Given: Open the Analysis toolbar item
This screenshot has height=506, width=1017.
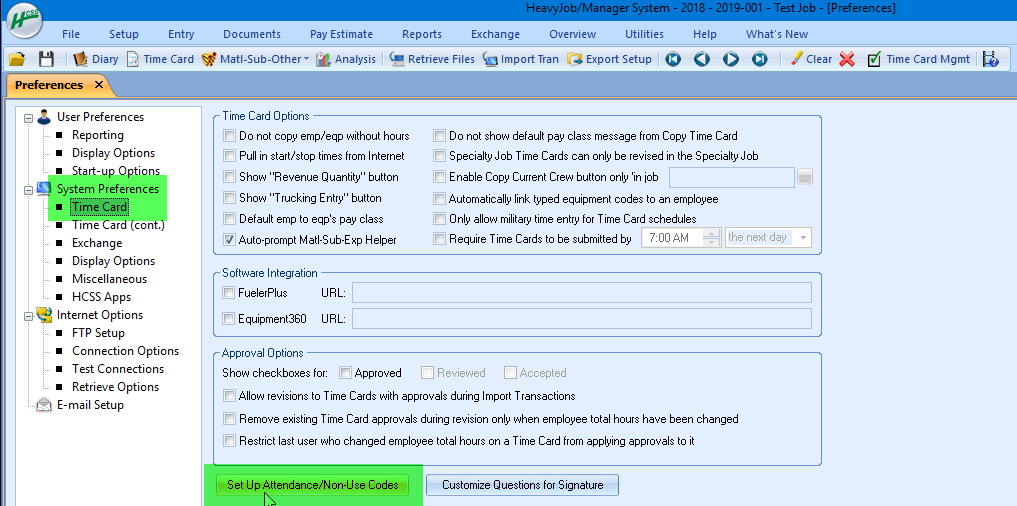Looking at the screenshot, I should tap(346, 59).
